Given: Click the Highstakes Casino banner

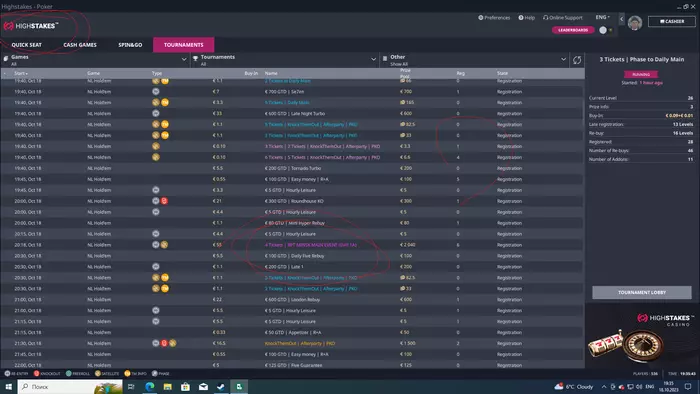Looking at the screenshot, I should click(642, 336).
